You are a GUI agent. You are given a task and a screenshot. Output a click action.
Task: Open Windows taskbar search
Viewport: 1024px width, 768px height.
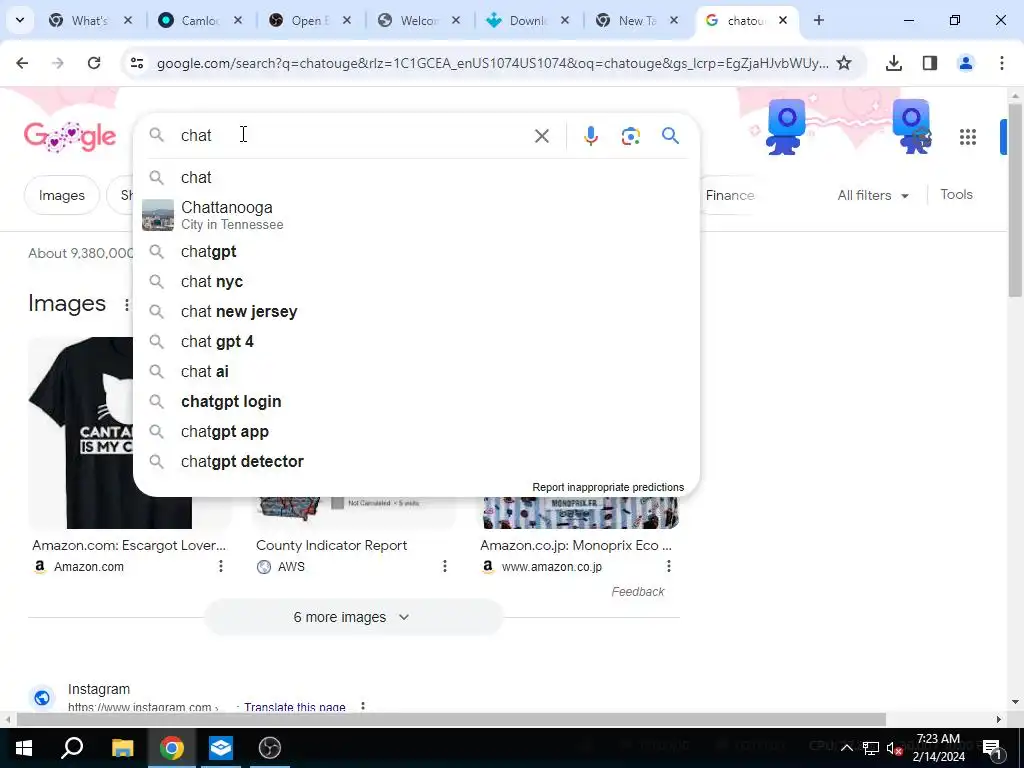pos(72,748)
